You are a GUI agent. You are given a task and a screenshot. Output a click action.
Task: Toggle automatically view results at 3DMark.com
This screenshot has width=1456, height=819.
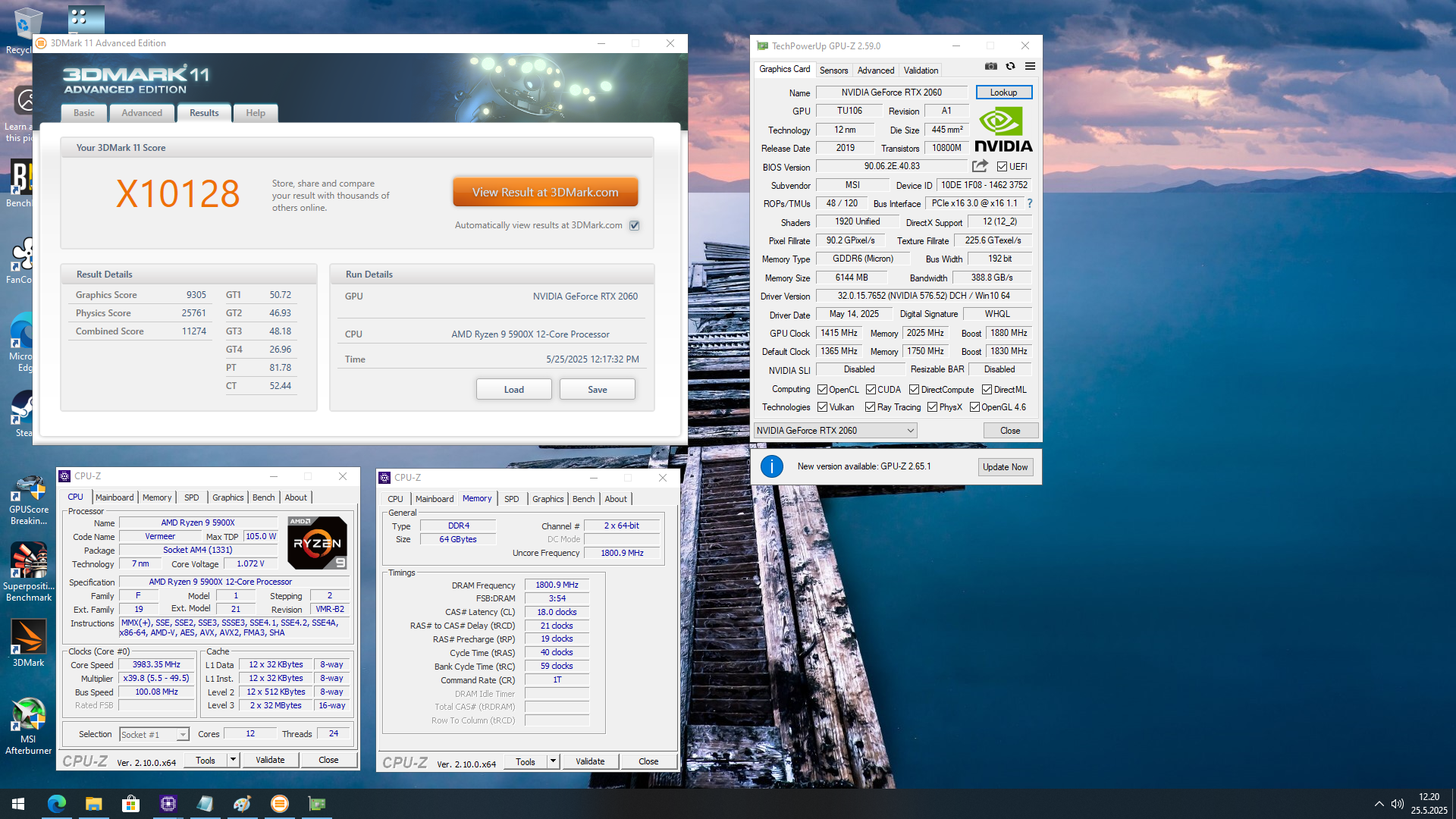635,225
